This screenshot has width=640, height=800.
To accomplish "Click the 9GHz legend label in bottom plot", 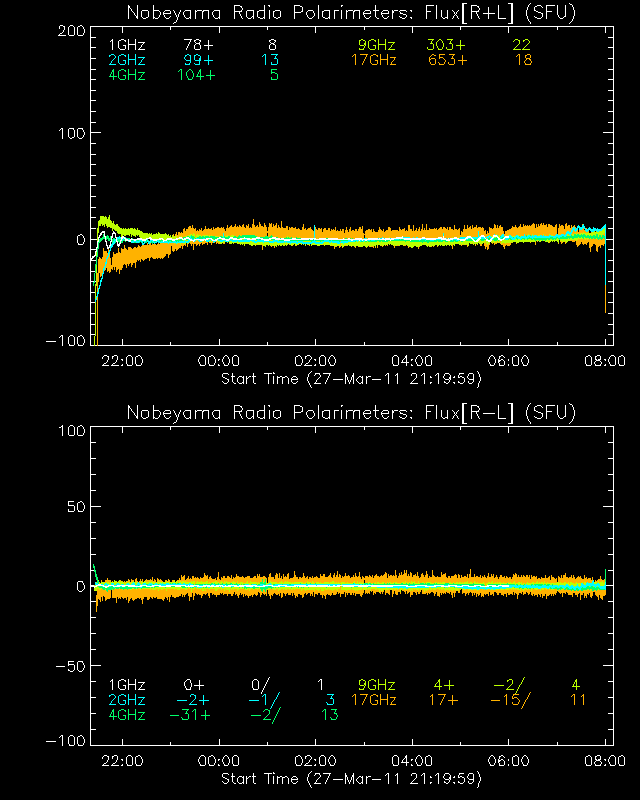I will click(377, 685).
